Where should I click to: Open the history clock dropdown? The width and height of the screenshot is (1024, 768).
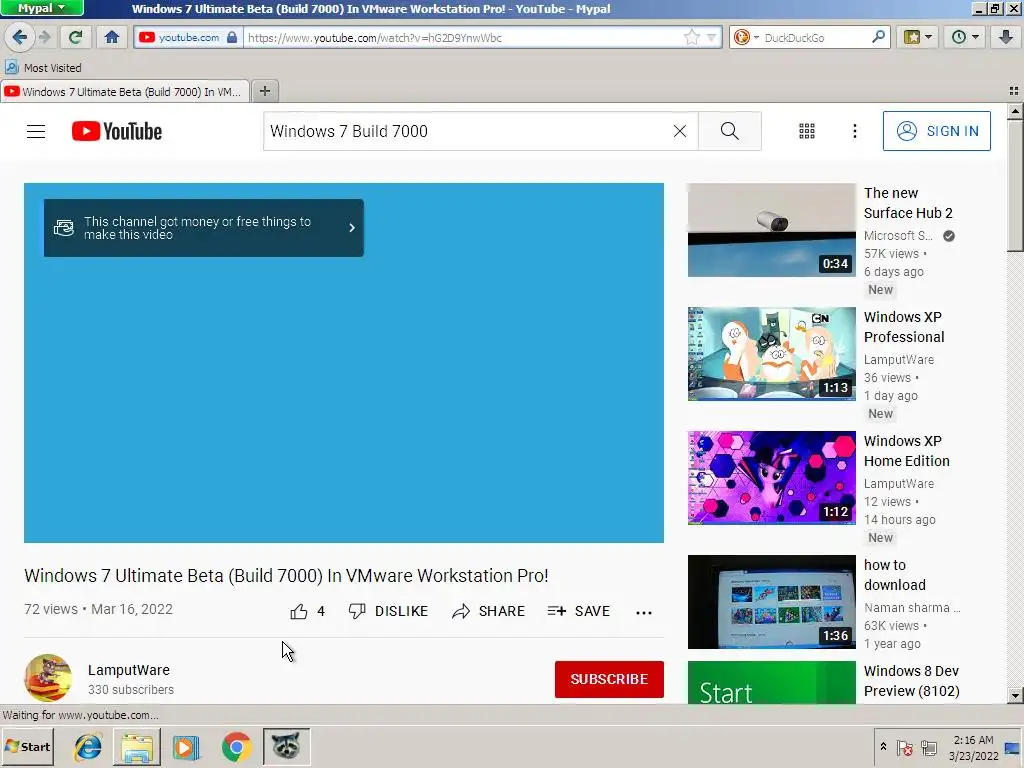pyautogui.click(x=965, y=37)
